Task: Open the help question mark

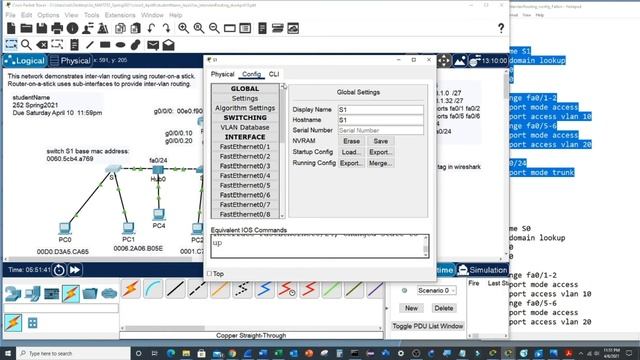Action: 501,28
